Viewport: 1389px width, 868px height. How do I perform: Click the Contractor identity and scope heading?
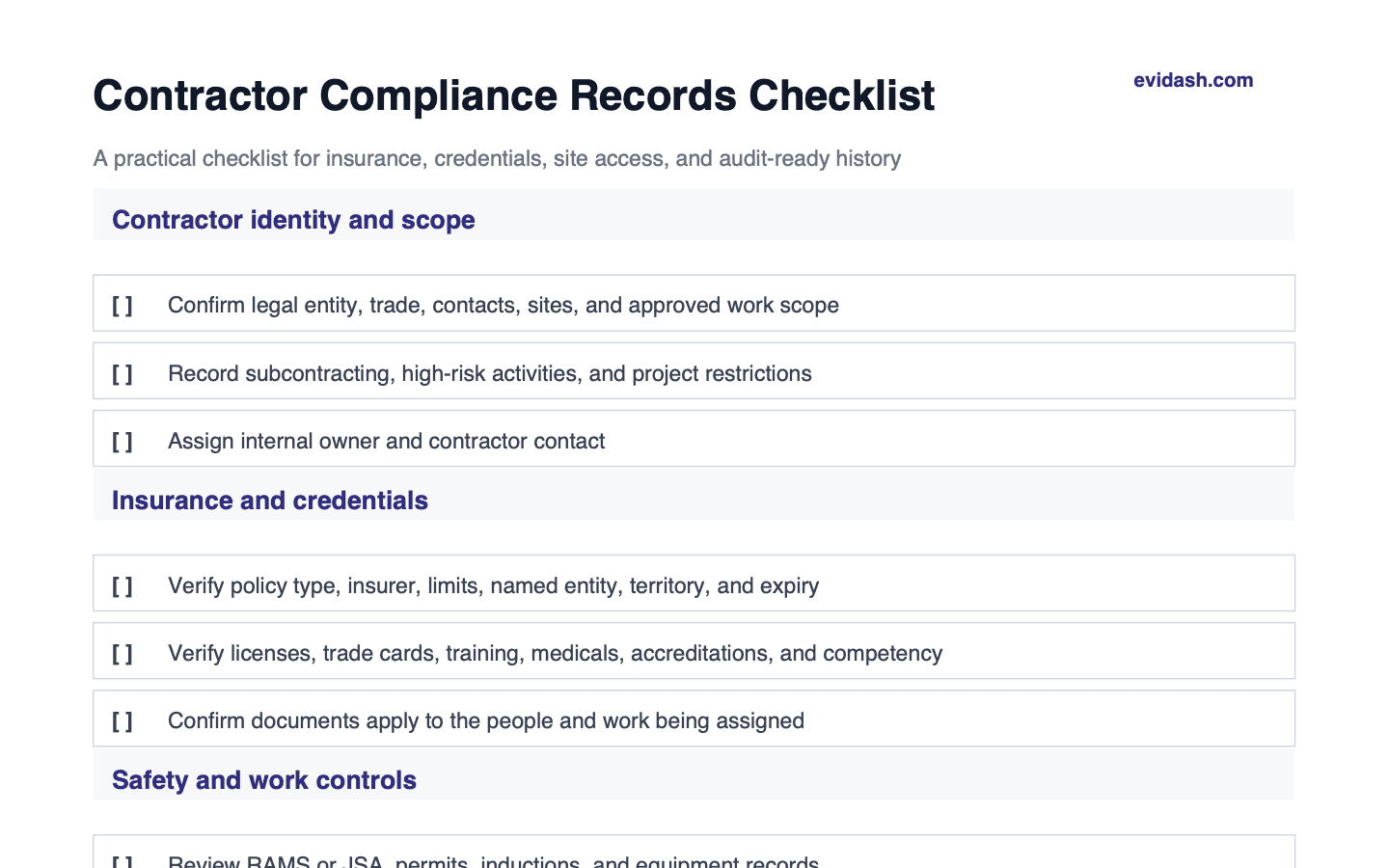point(293,220)
